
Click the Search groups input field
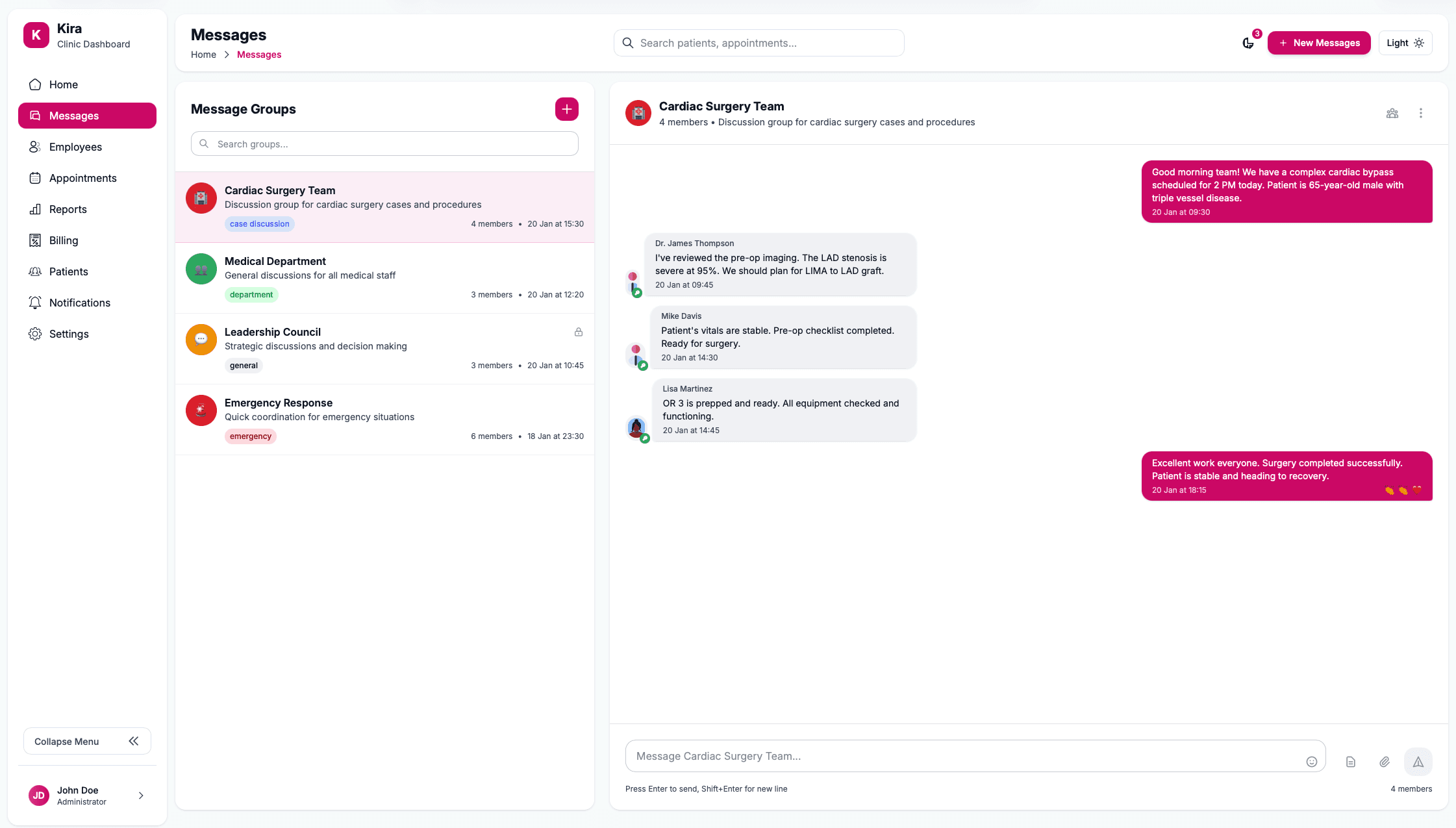(384, 144)
